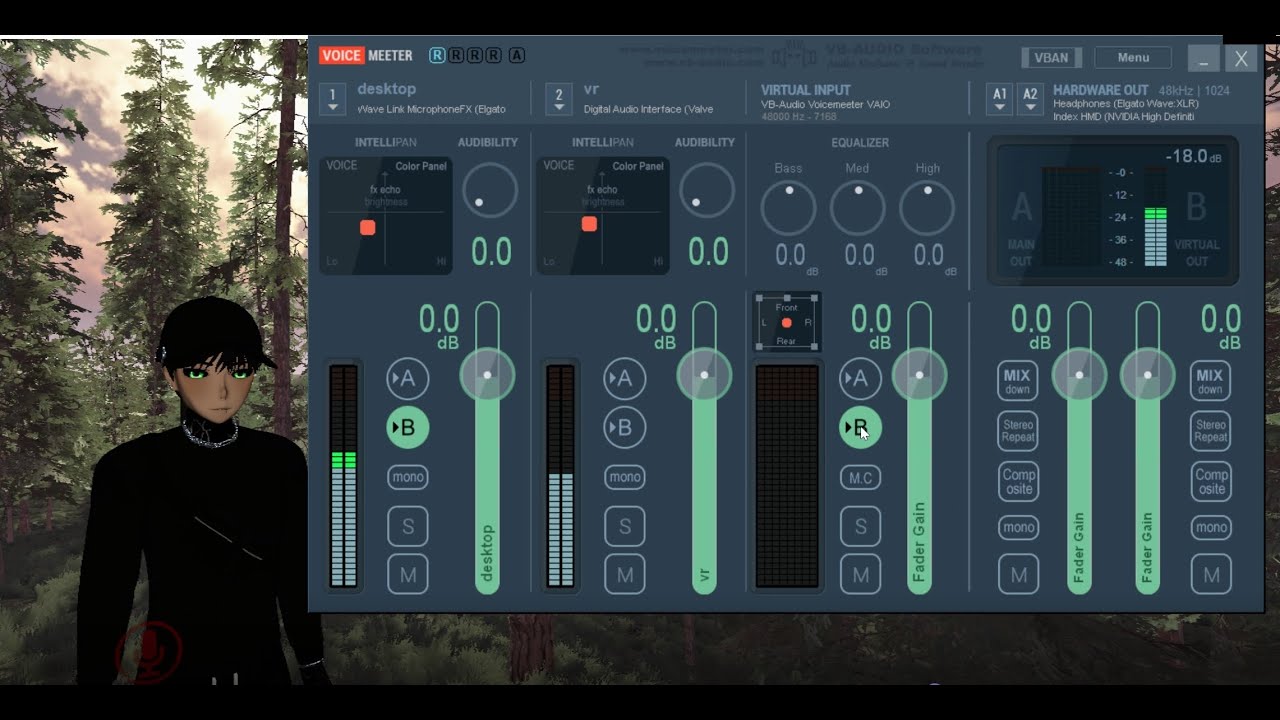Image resolution: width=1280 pixels, height=720 pixels.
Task: Solo the vr input strip
Action: click(624, 526)
